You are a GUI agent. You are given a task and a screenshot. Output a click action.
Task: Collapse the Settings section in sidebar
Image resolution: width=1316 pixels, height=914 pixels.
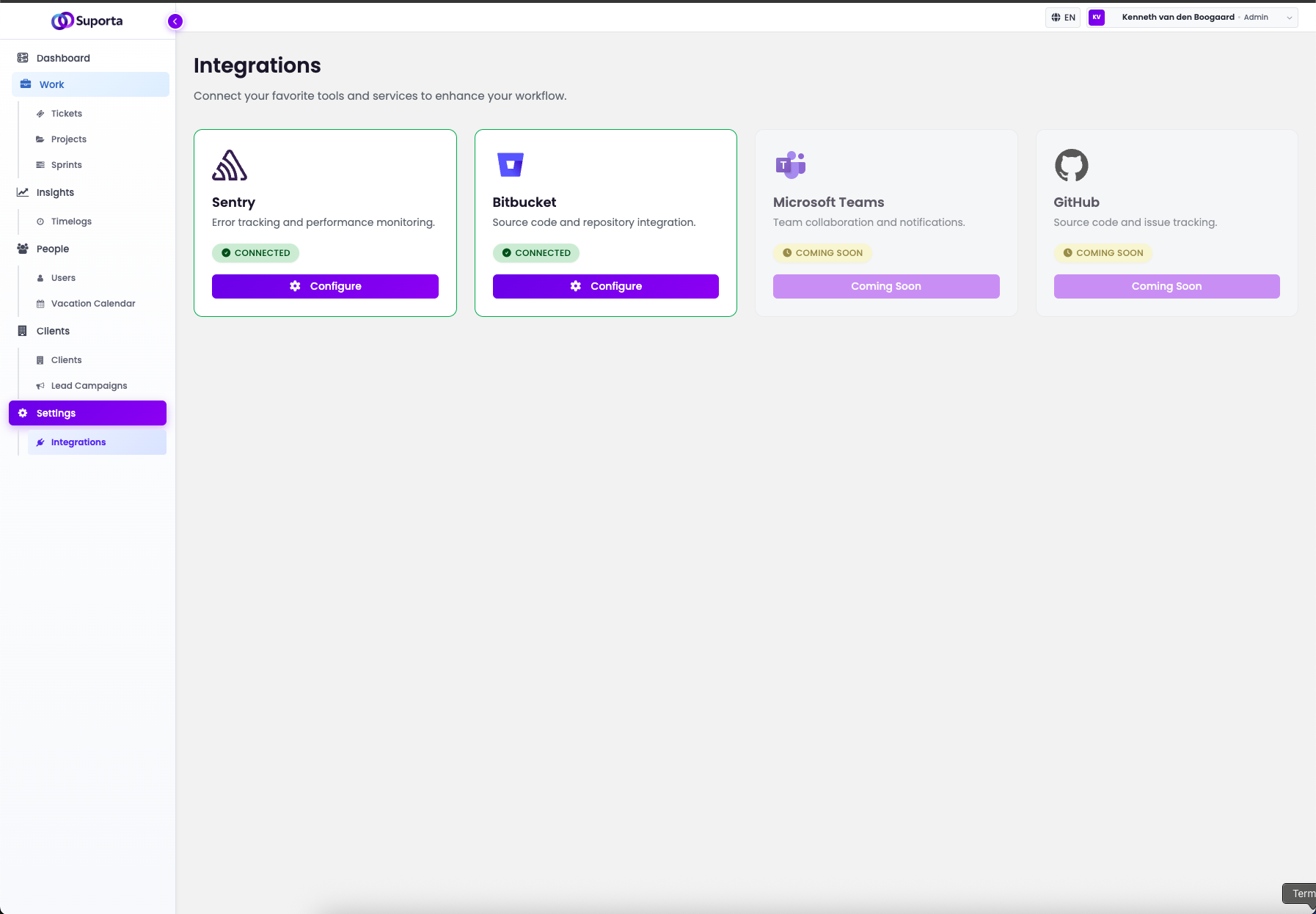87,413
